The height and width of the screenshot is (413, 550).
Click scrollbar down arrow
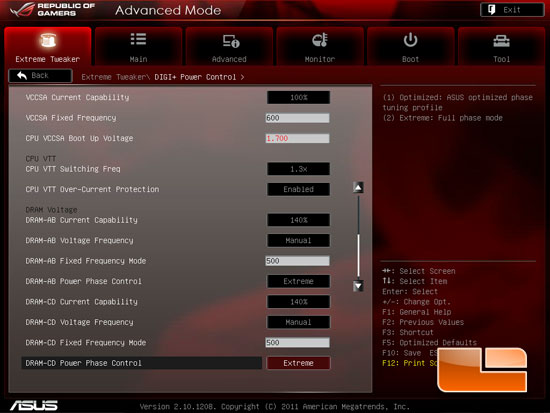point(358,286)
